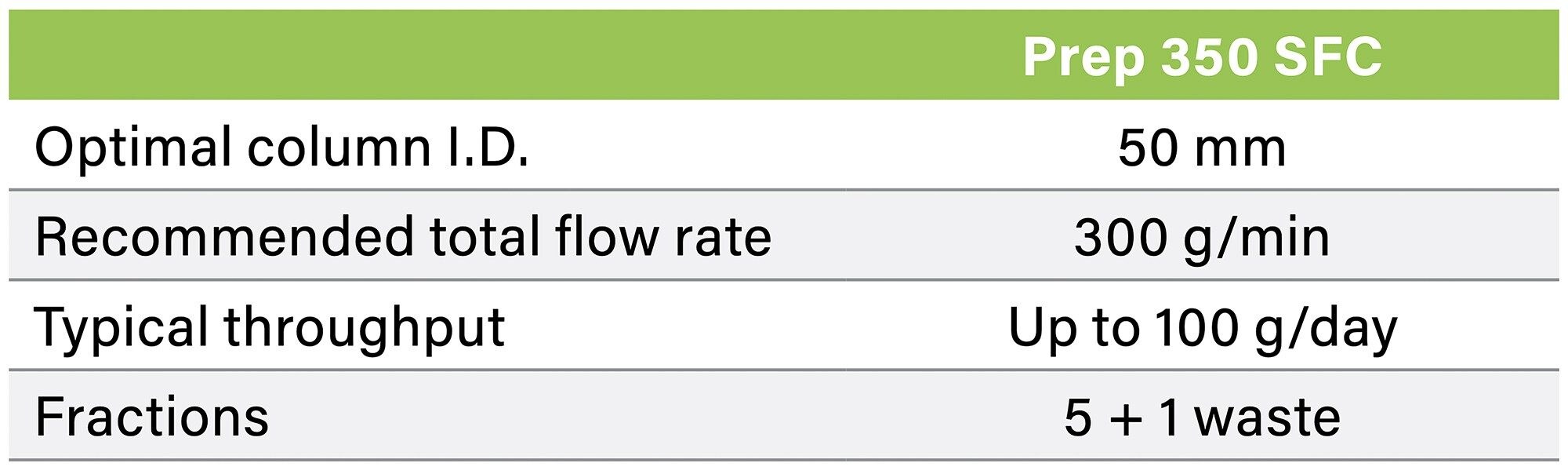This screenshot has height=474, width=1568.
Task: Select the 5 + 1 waste value
Action: 1202,417
